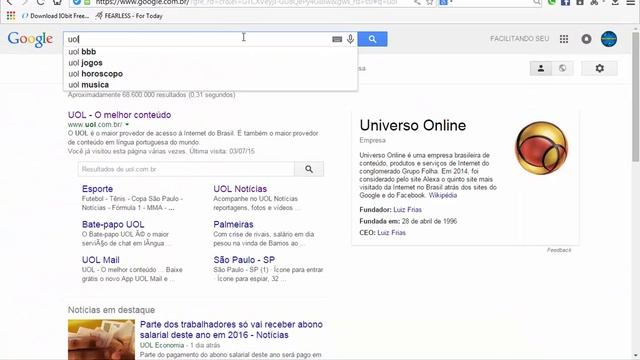Click the Notícias em destaque heading
640x360 pixels.
coord(111,310)
